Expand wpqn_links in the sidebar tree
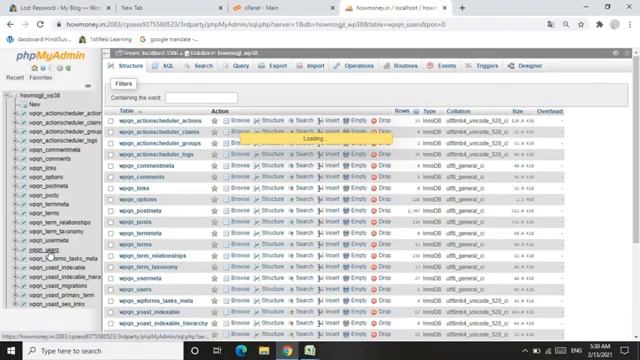 pos(16,168)
